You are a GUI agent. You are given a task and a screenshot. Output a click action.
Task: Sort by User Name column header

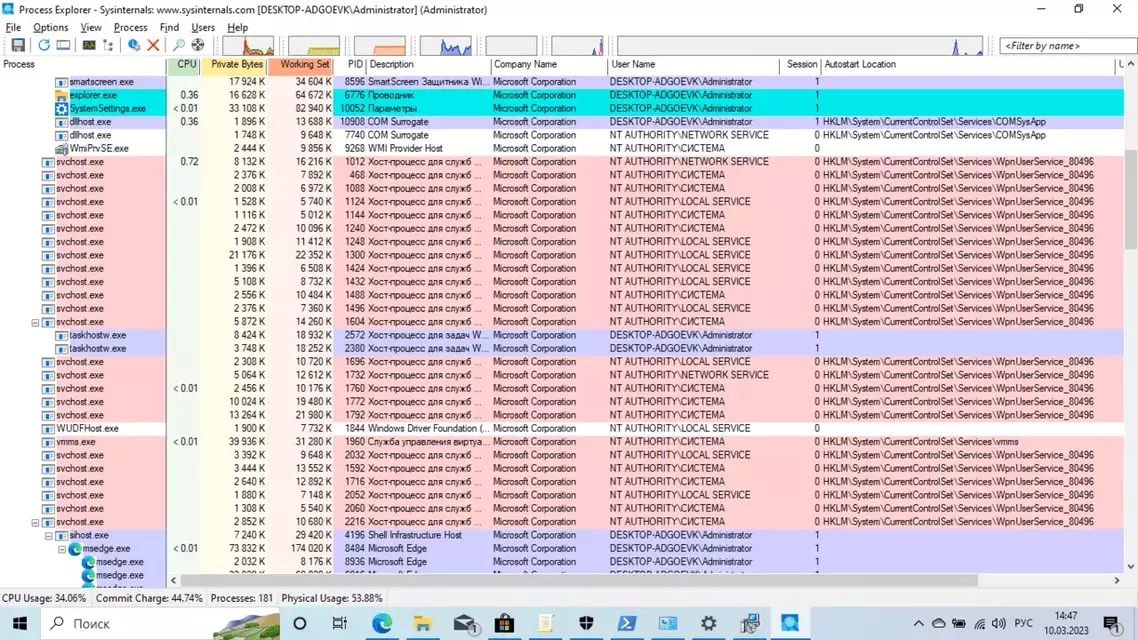point(693,65)
